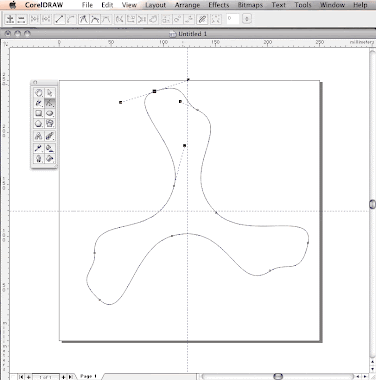Select the Zoom tool in toolbox
The image size is (376, 380).
pyautogui.click(x=39, y=93)
